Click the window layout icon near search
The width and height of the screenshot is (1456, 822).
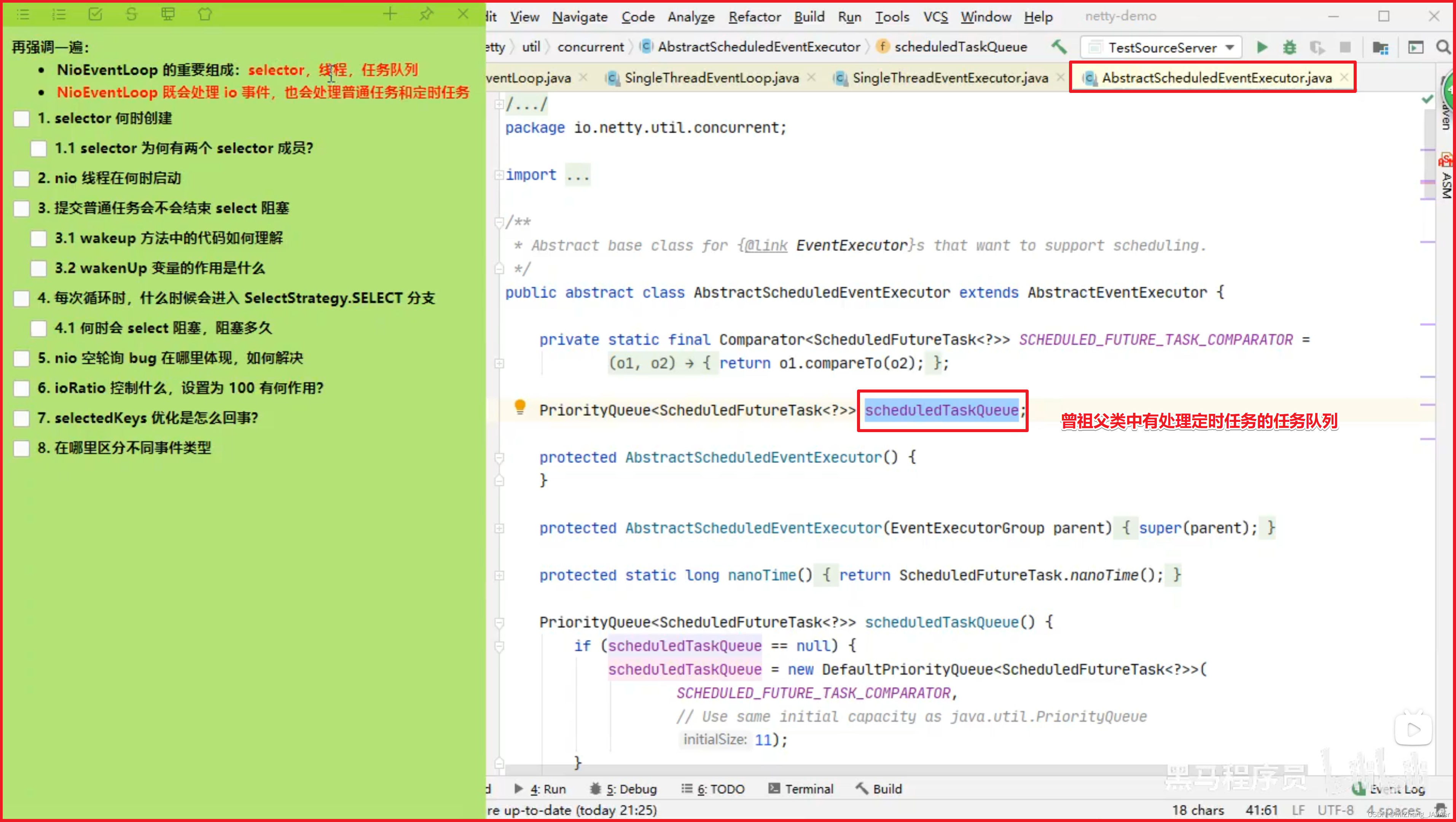coord(1415,48)
